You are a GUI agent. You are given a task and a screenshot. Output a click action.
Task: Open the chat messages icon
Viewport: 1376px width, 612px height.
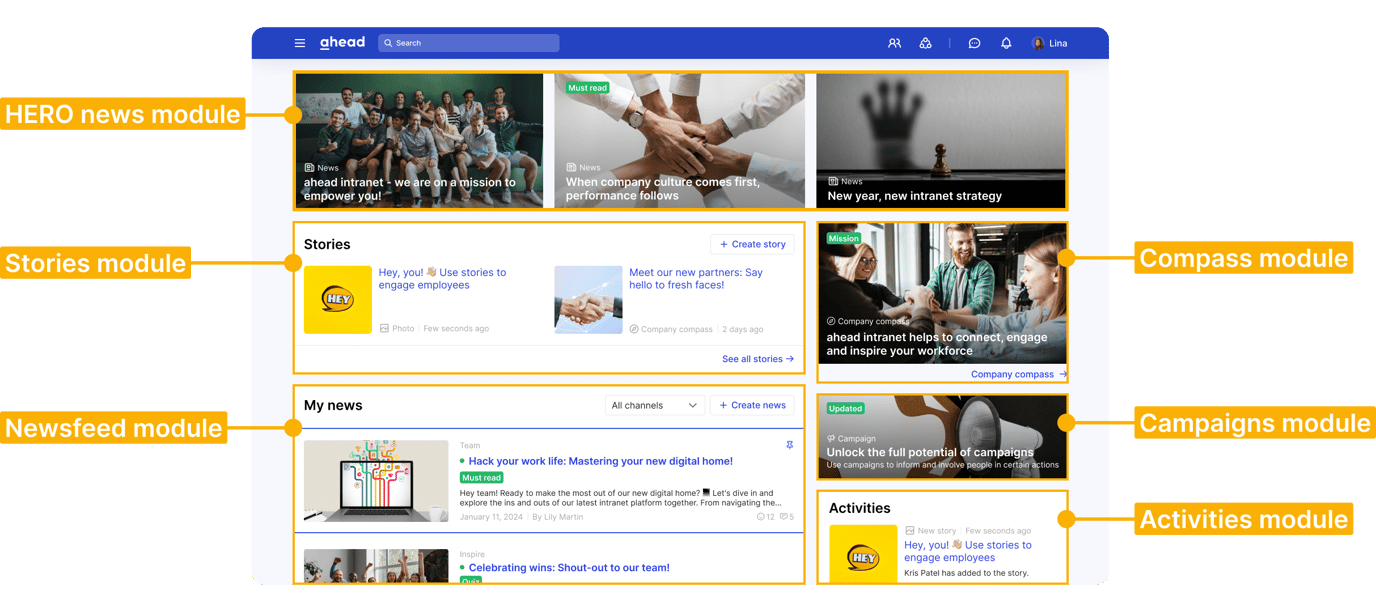point(974,43)
